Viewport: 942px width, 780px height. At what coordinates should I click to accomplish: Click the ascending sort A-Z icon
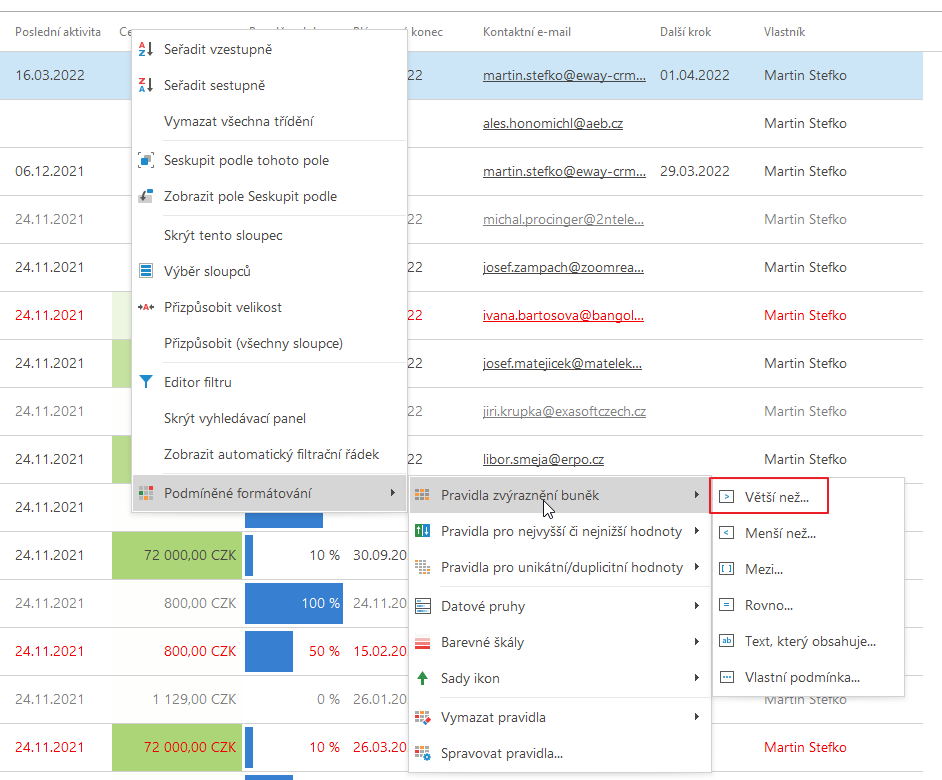[146, 49]
